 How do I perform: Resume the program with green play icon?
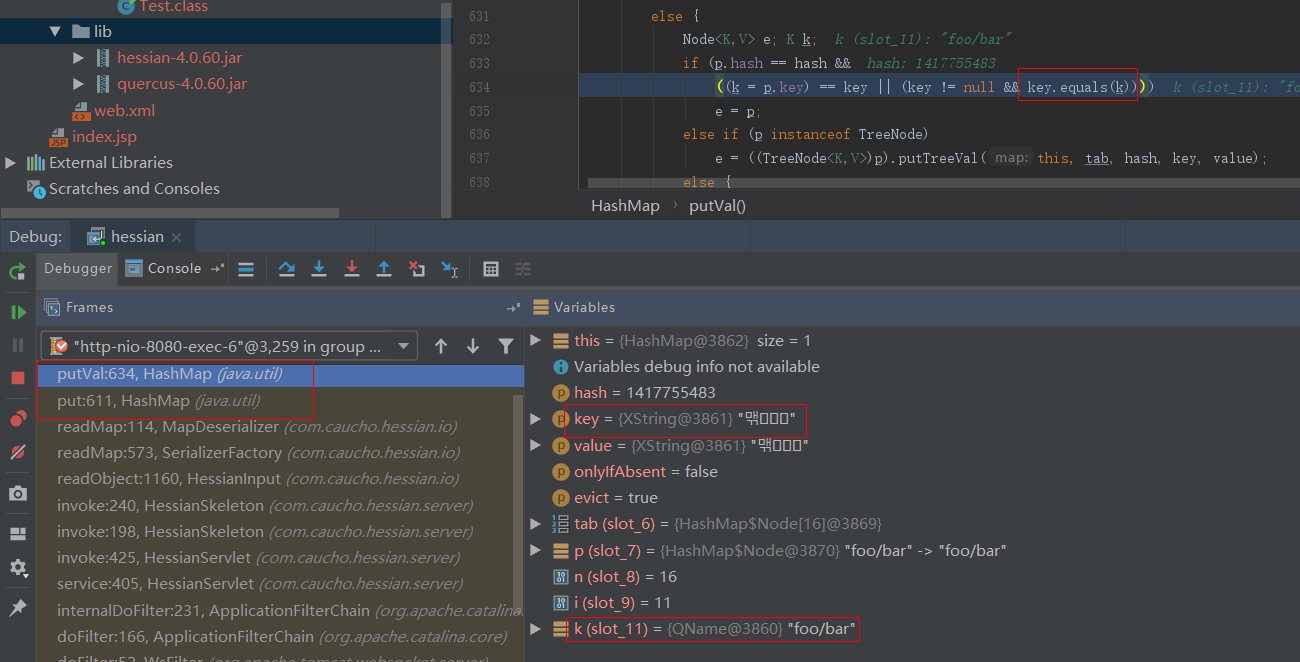(18, 312)
